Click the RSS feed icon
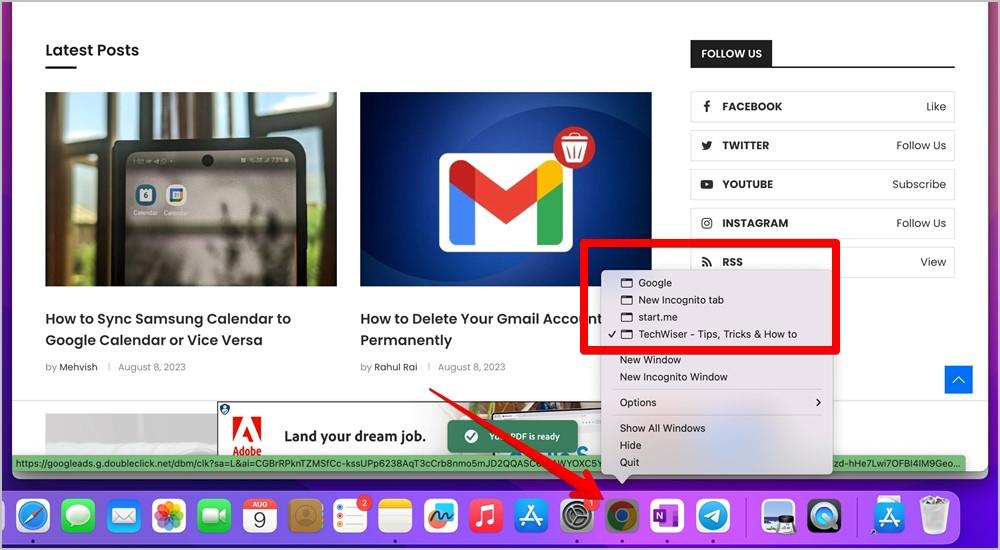Image resolution: width=1000 pixels, height=550 pixels. [x=707, y=262]
